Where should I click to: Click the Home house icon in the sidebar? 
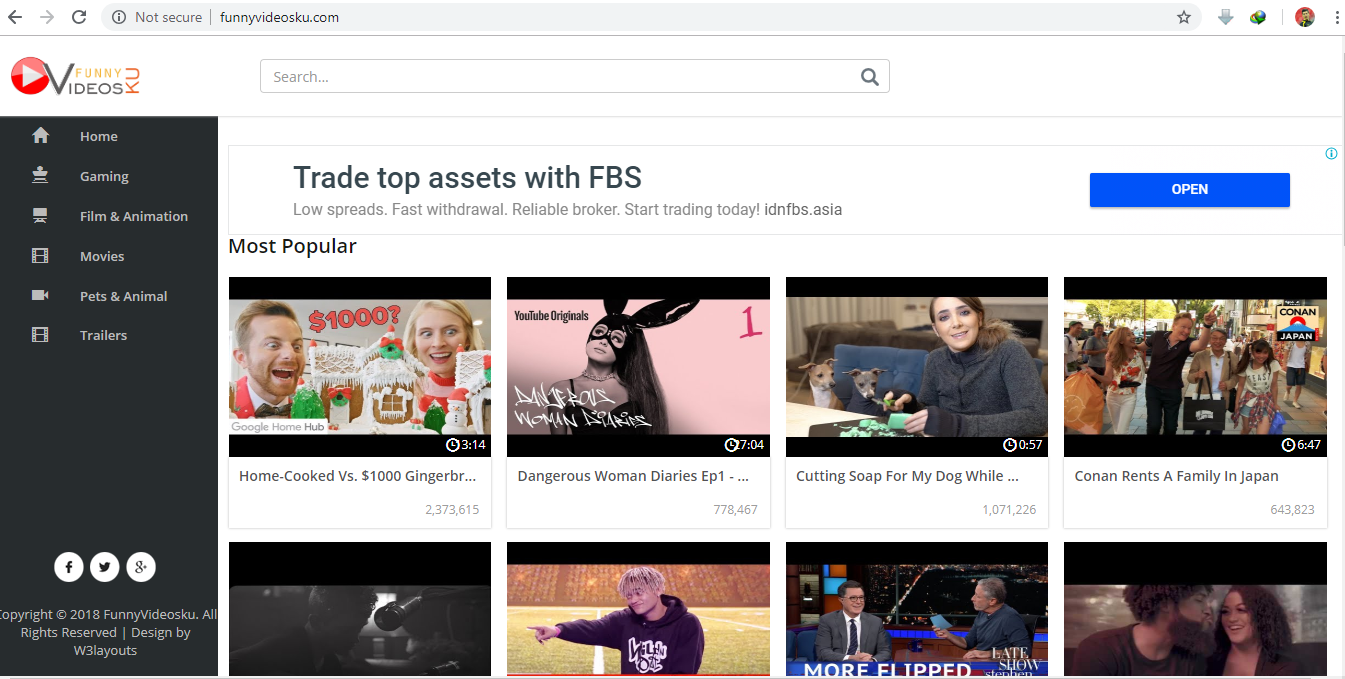pyautogui.click(x=40, y=136)
